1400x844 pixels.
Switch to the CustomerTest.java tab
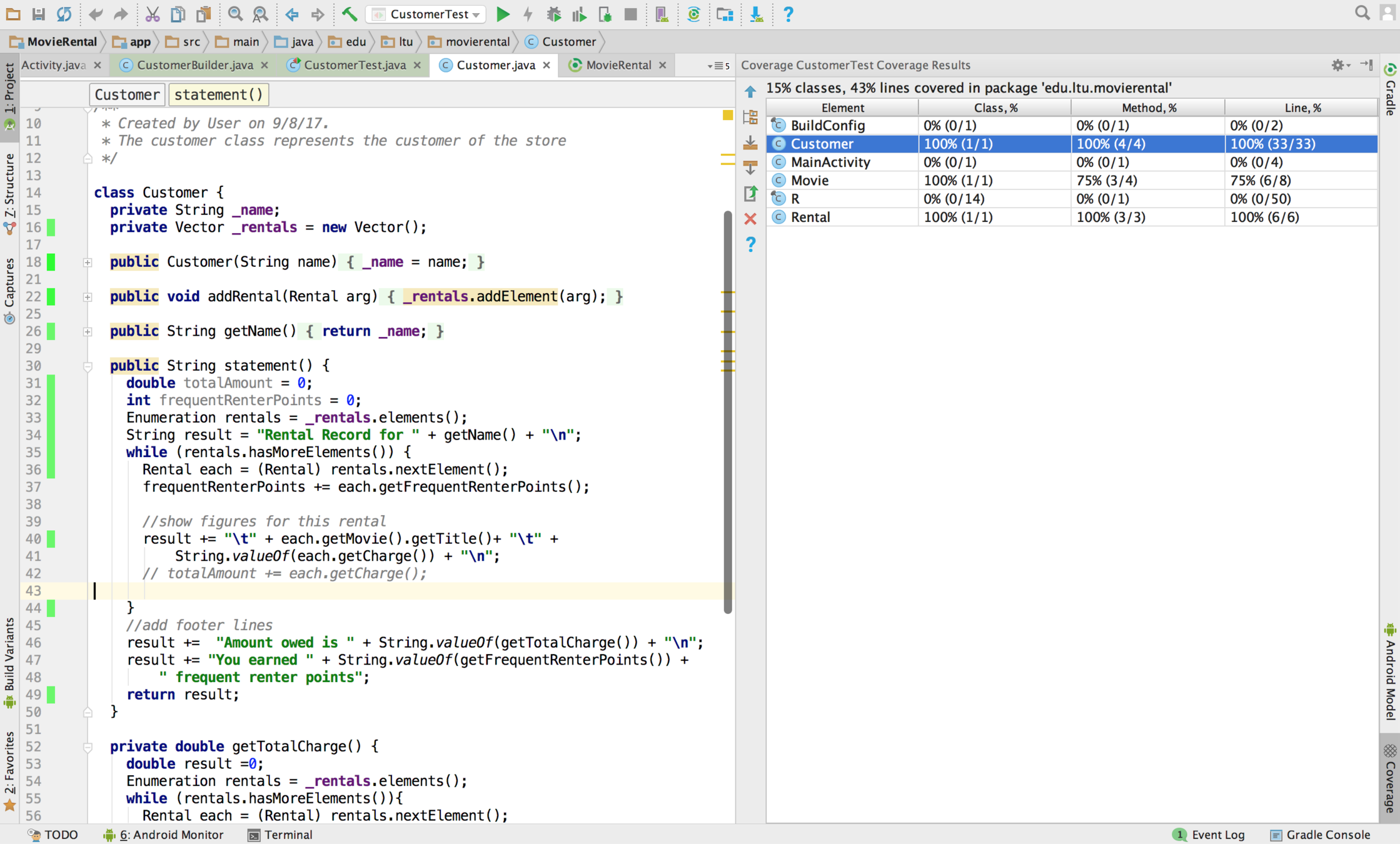coord(354,65)
